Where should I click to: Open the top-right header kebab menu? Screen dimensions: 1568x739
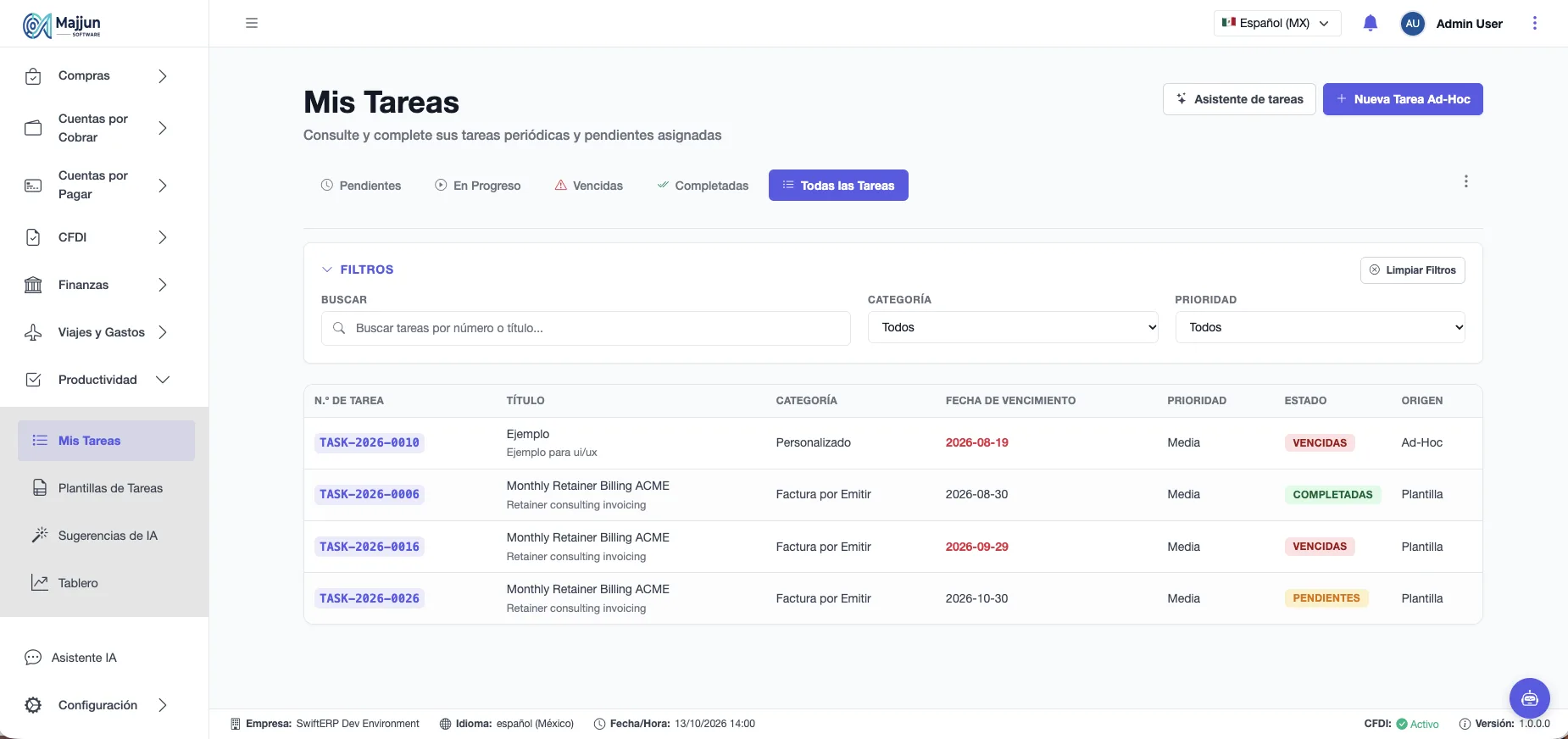(1534, 24)
